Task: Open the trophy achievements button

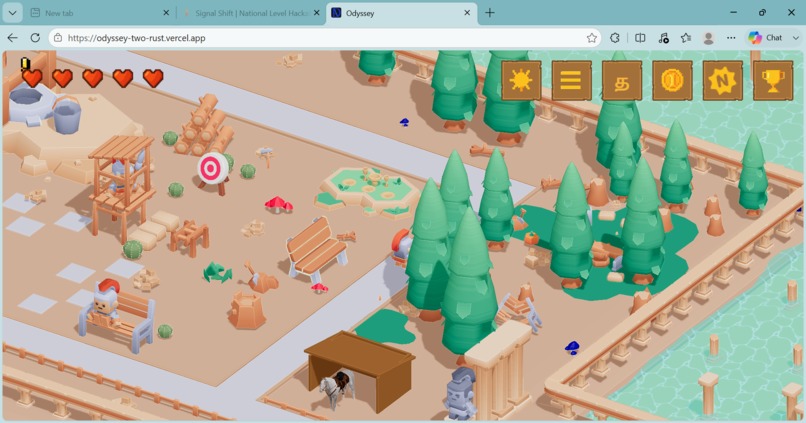Action: 773,81
